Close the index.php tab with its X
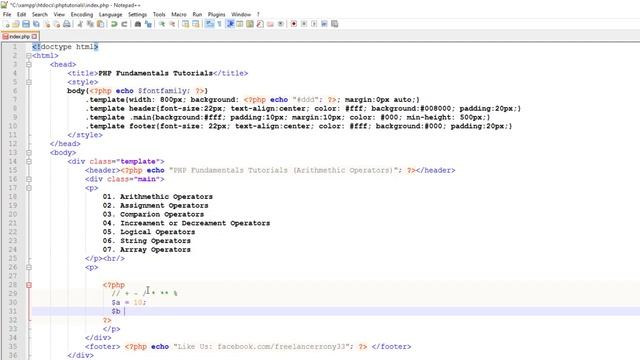The image size is (640, 360). tap(34, 36)
